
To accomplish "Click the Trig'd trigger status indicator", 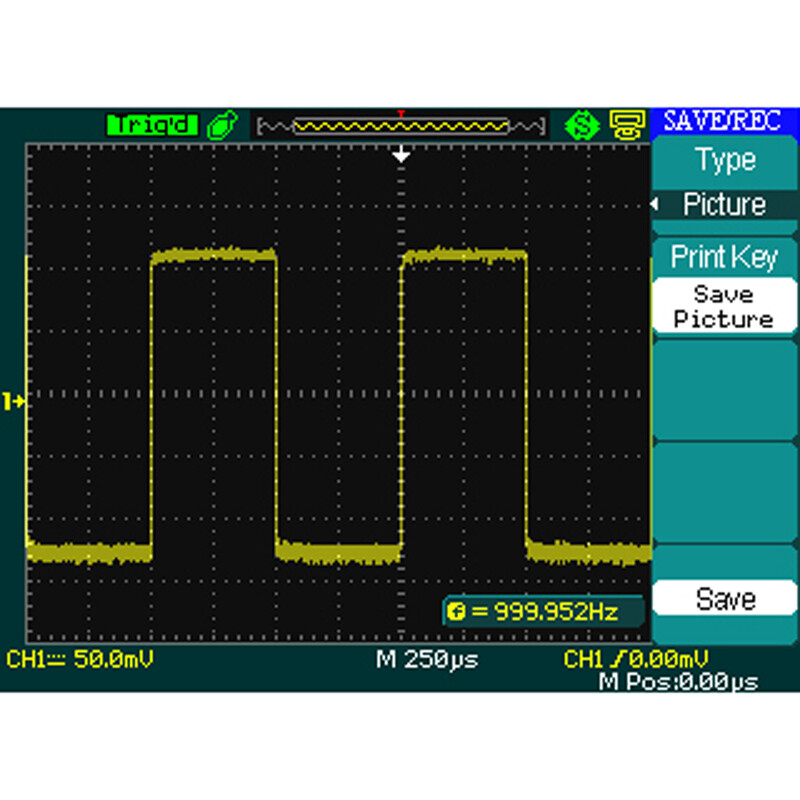I will (153, 124).
